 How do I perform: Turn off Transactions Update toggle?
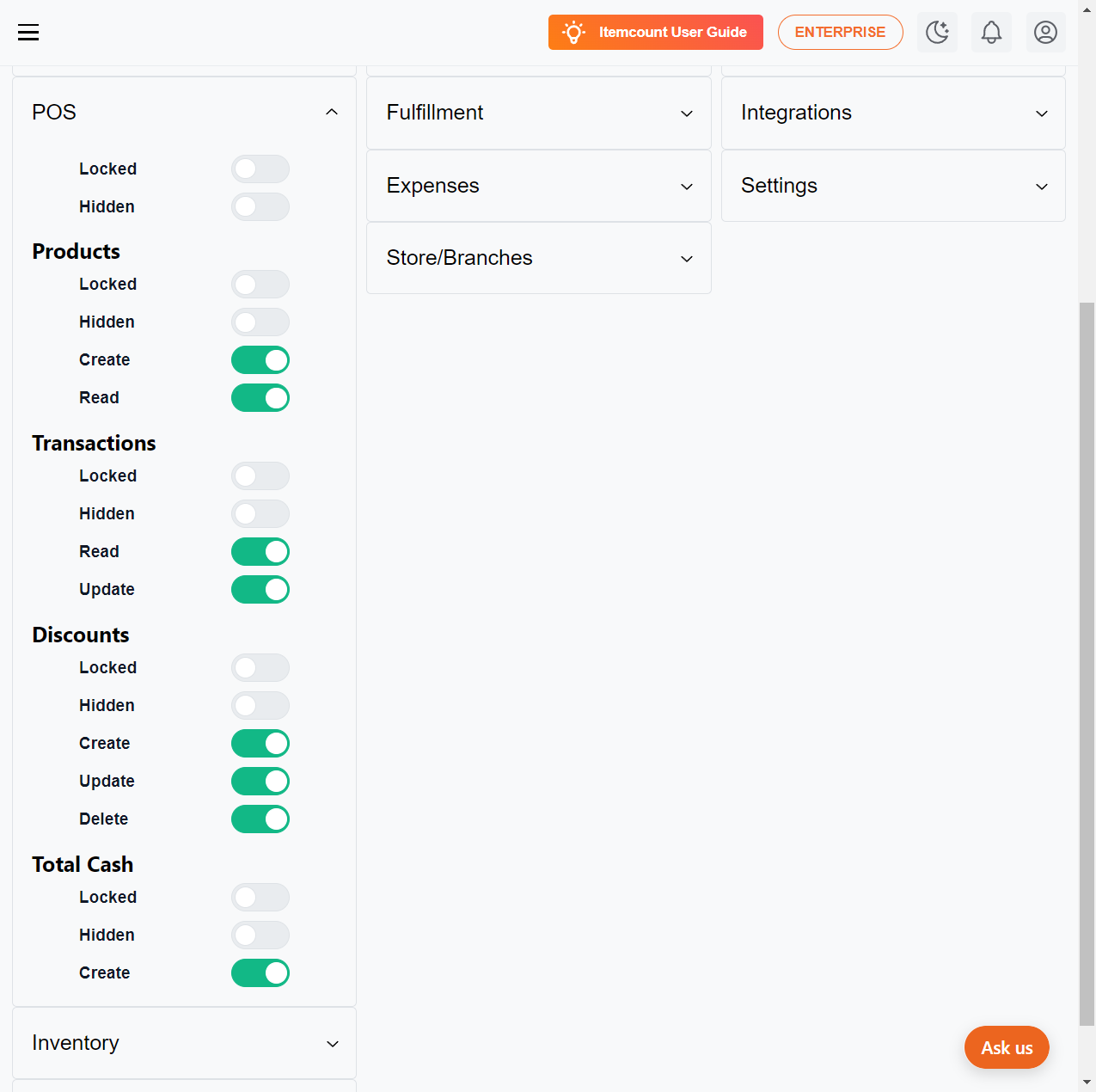coord(260,590)
